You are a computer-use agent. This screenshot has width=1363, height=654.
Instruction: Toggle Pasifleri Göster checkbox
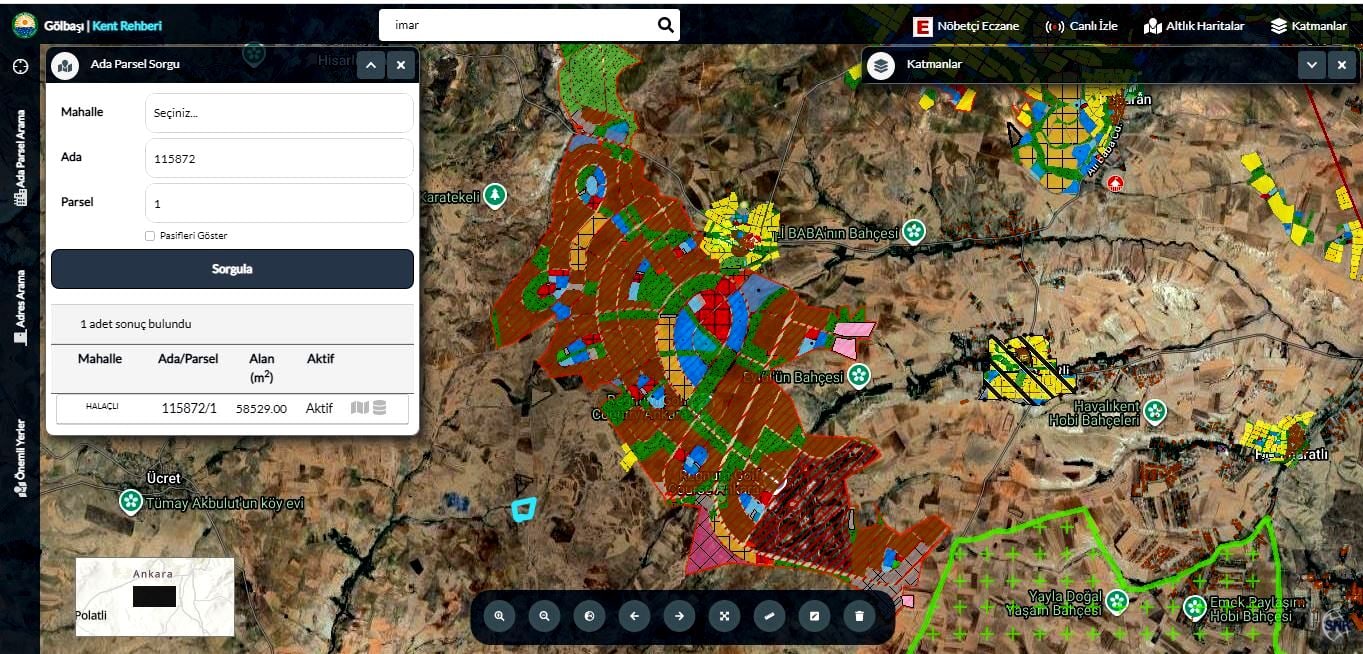point(150,236)
